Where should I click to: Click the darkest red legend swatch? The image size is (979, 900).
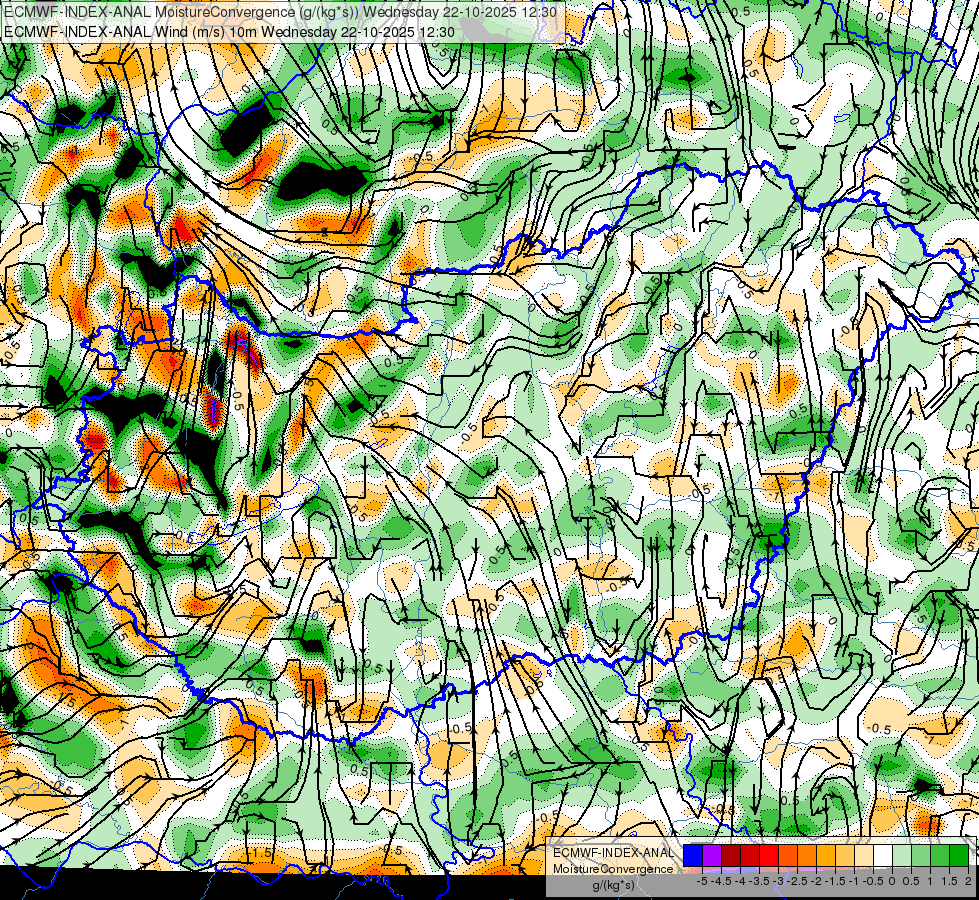[731, 855]
